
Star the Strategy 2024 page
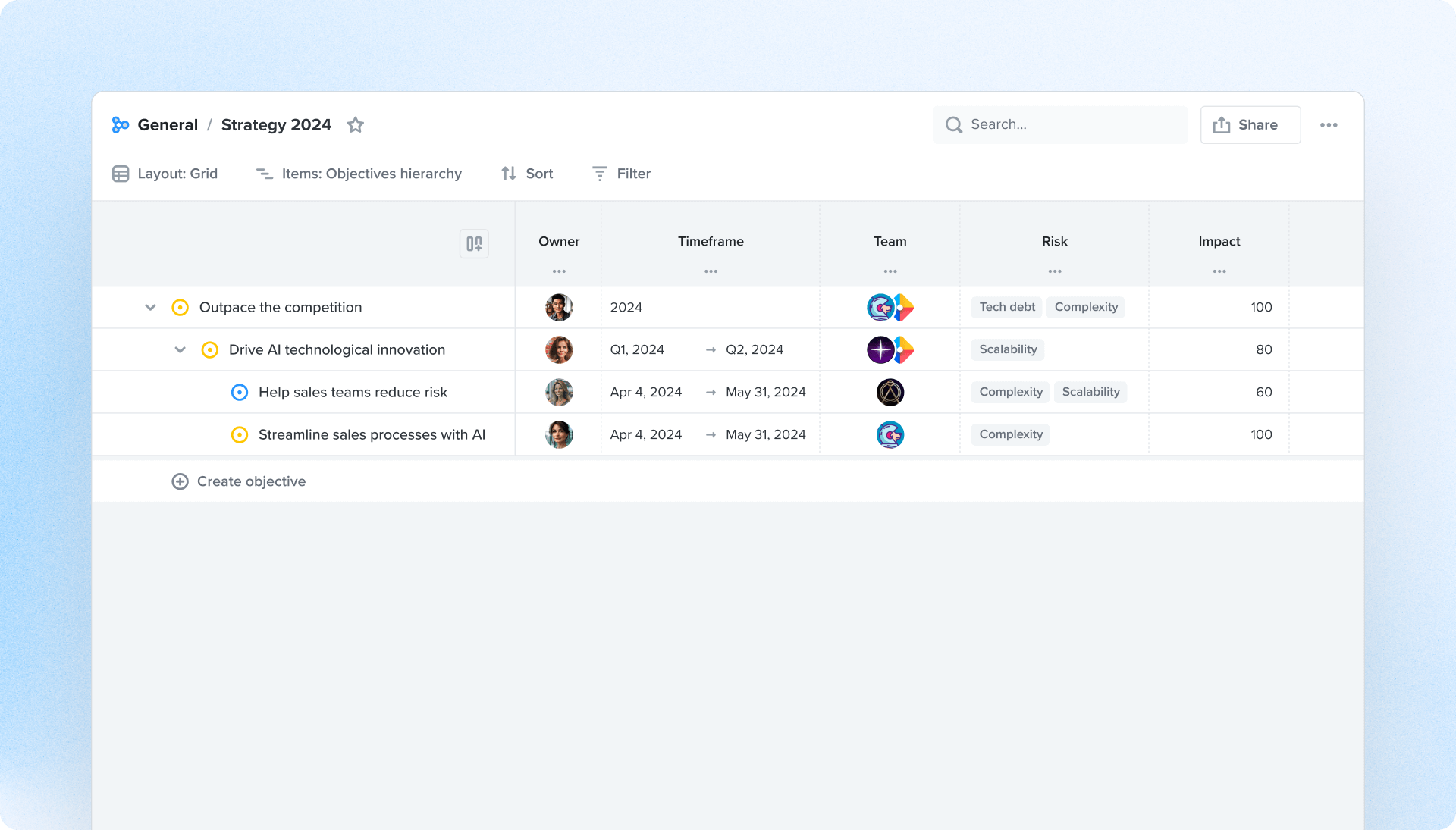(x=355, y=125)
